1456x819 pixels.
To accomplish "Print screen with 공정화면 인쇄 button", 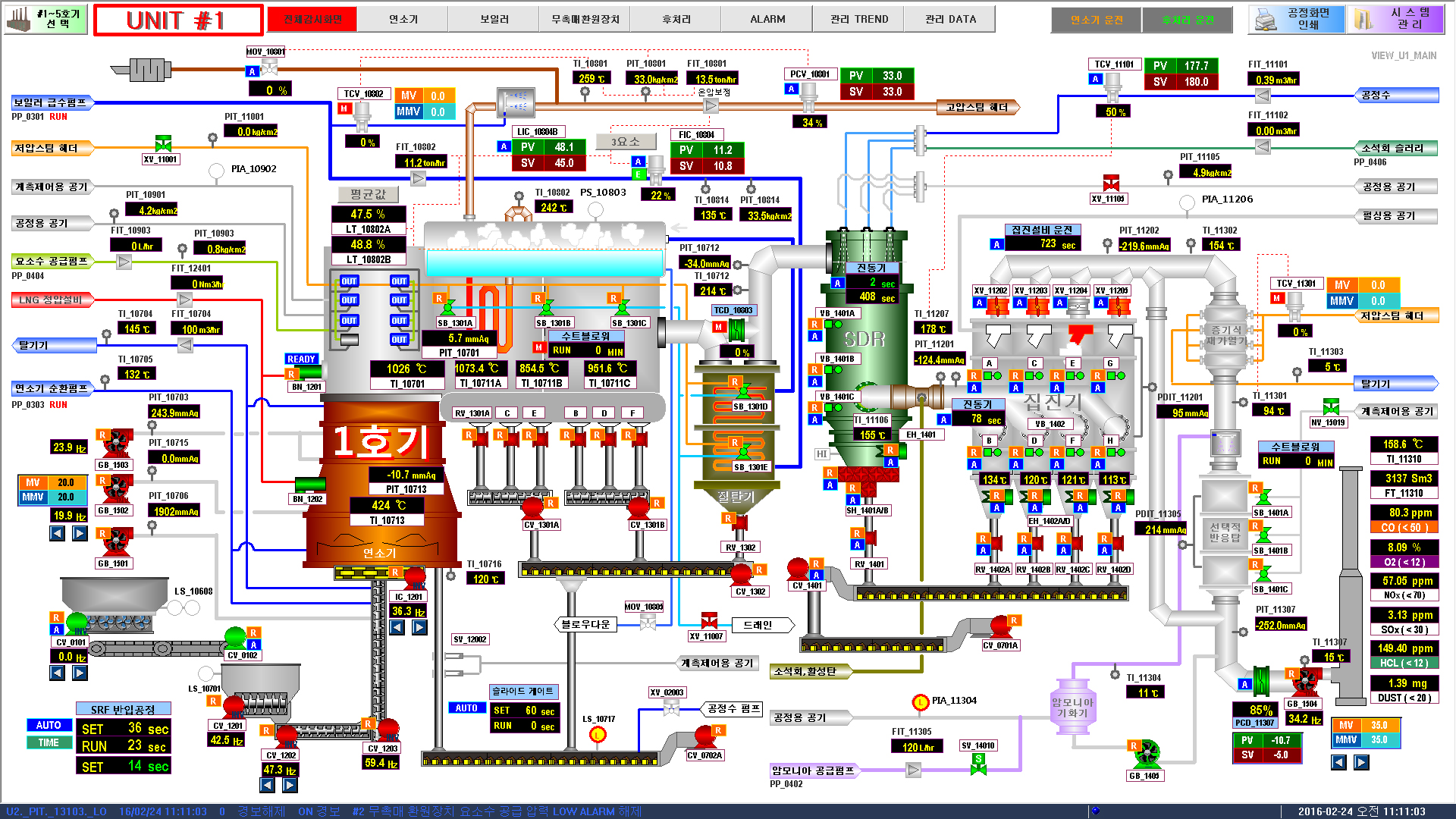I will click(1297, 19).
